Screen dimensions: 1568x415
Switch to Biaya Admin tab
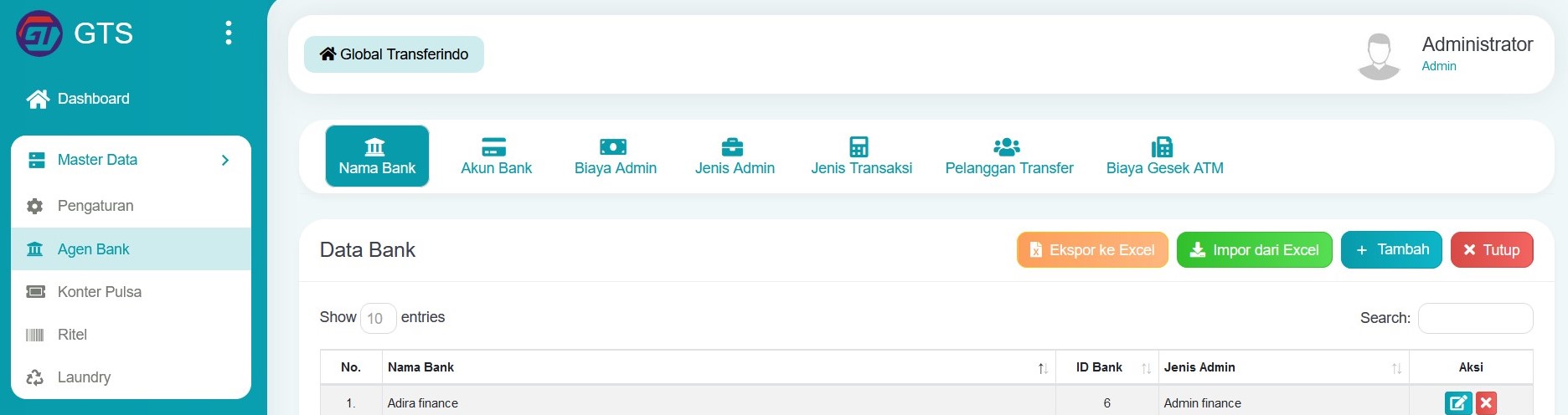(616, 156)
